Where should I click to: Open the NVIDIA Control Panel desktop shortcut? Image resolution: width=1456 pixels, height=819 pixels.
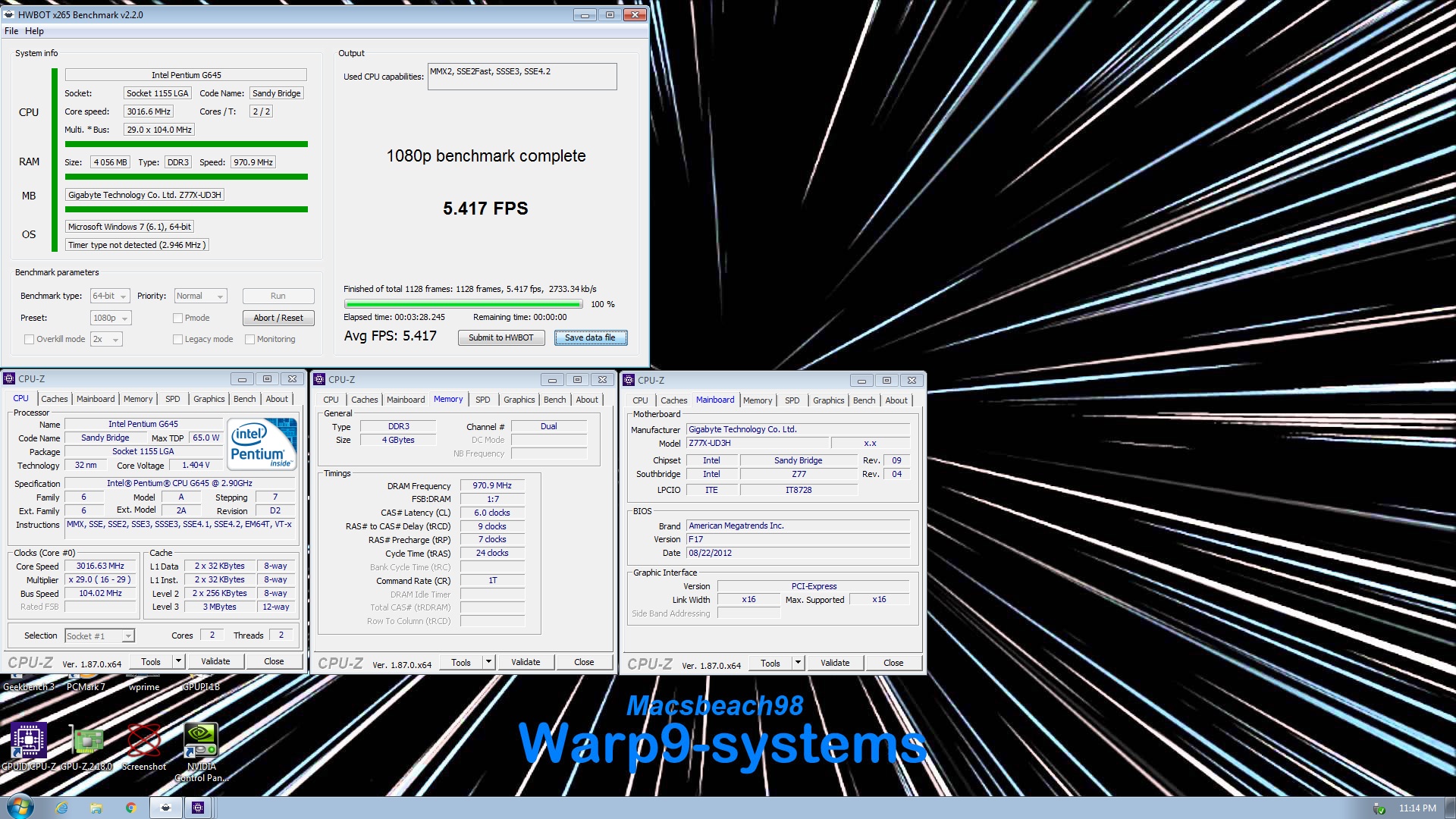point(201,751)
